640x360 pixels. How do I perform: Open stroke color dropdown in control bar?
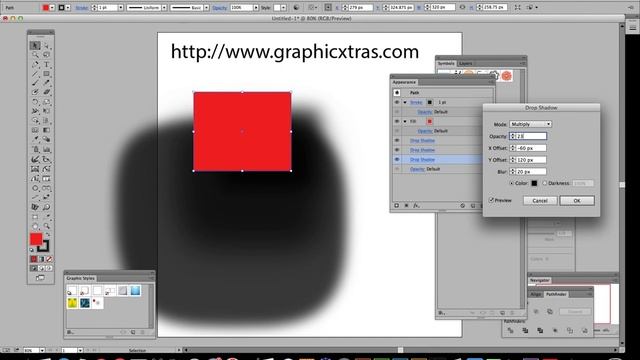click(x=68, y=8)
